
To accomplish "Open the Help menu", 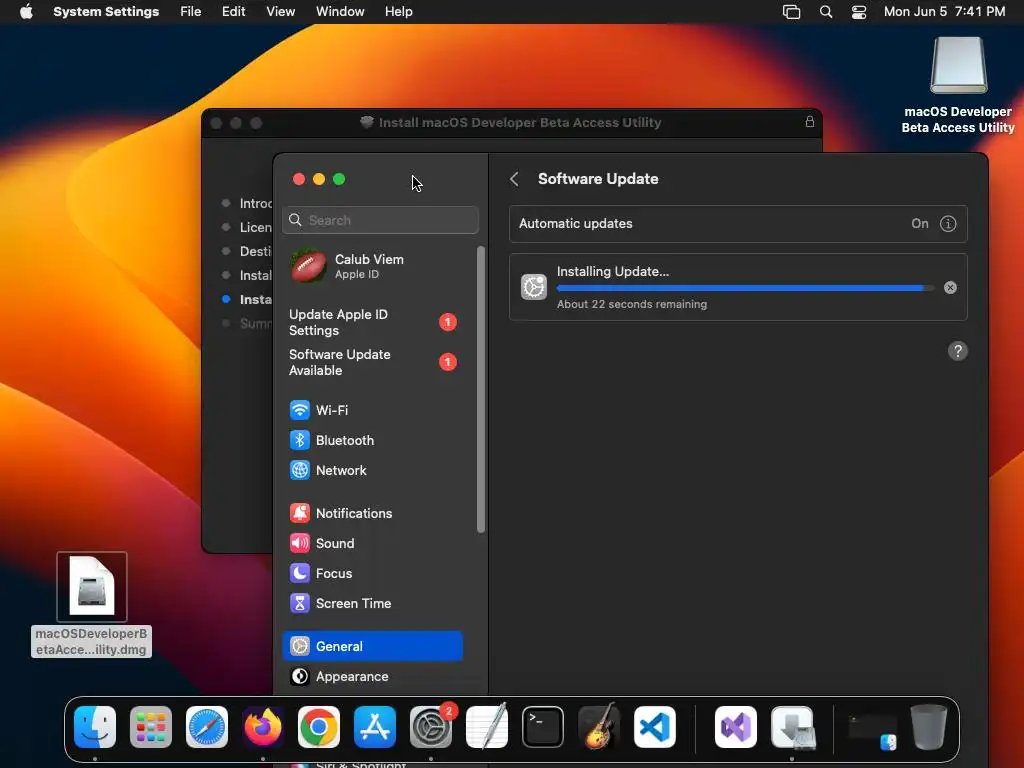I will 398,12.
